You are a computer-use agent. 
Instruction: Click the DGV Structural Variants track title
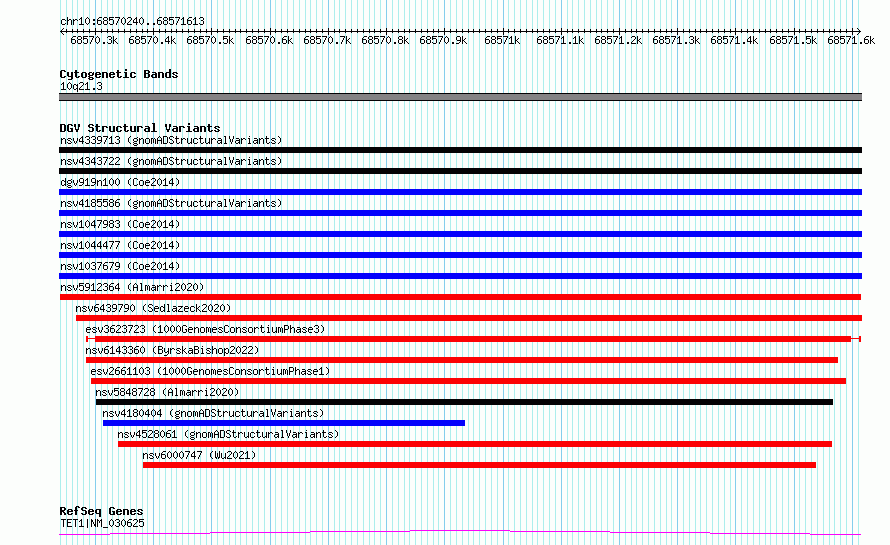[140, 128]
